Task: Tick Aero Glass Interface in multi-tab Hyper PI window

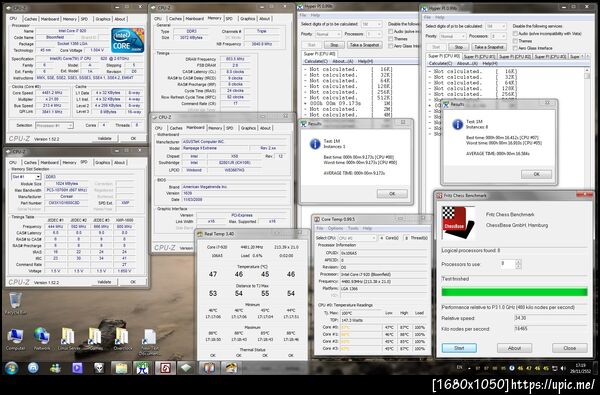Action: [x=515, y=48]
